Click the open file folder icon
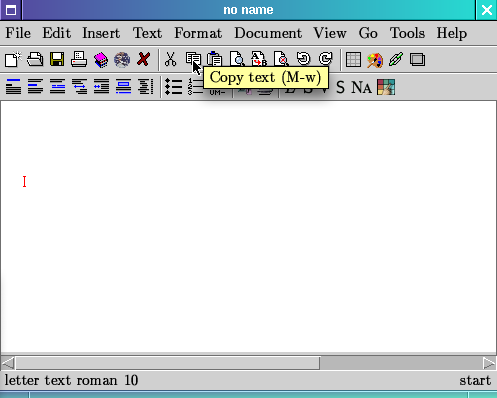This screenshot has height=398, width=497. click(35, 60)
